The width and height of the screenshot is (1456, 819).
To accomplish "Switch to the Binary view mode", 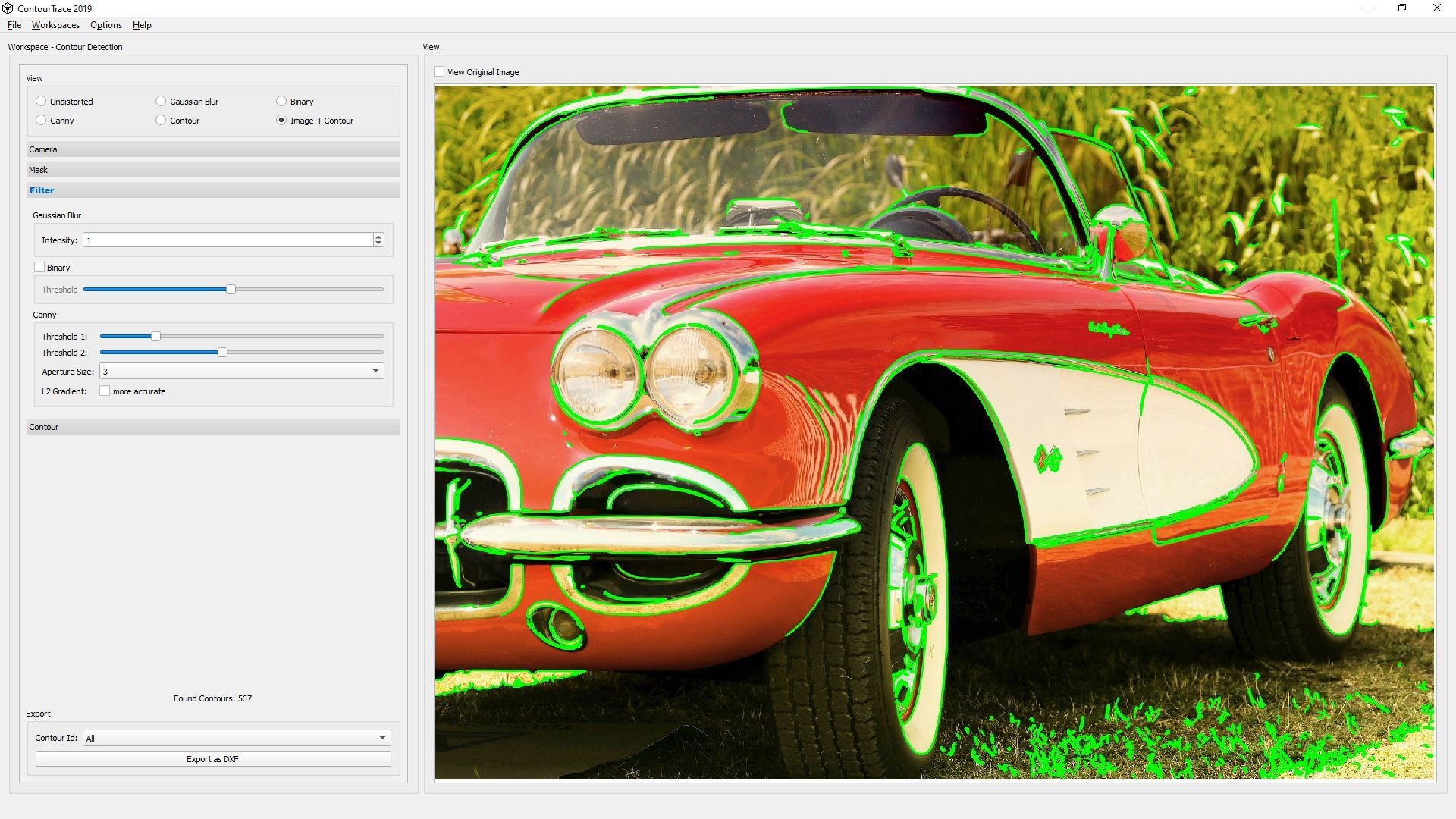I will pyautogui.click(x=281, y=101).
